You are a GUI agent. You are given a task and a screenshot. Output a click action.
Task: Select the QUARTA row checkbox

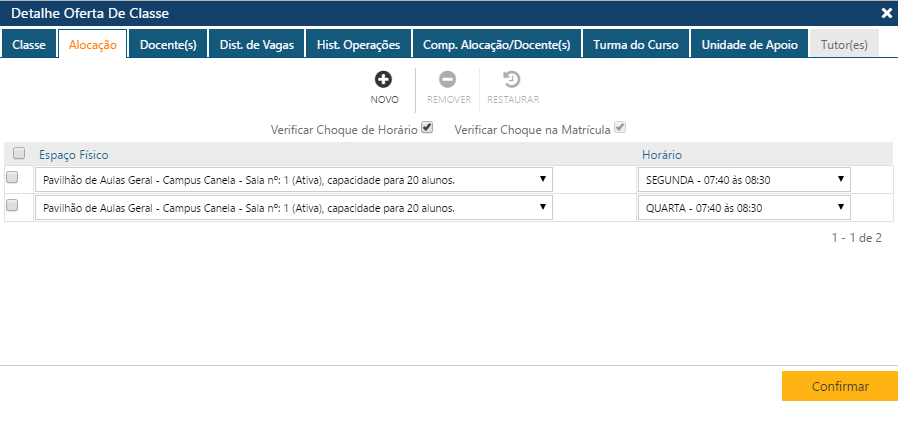coord(12,206)
